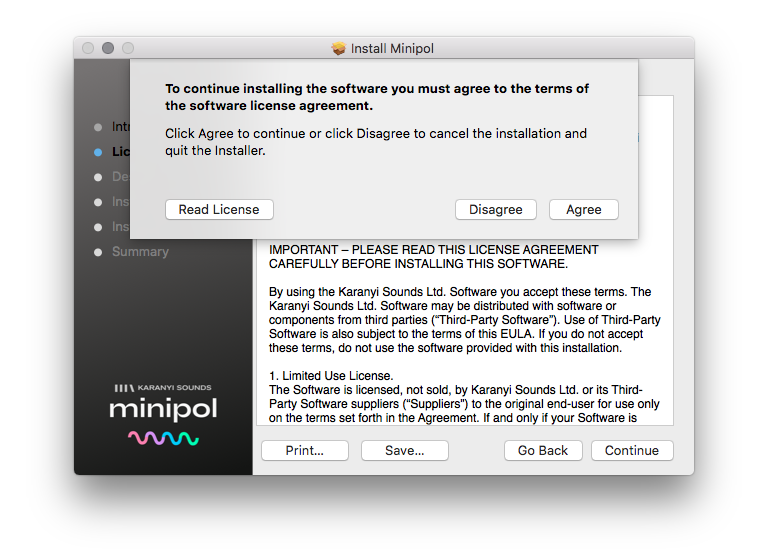Click the Disagree button
The width and height of the screenshot is (763, 553).
(495, 209)
